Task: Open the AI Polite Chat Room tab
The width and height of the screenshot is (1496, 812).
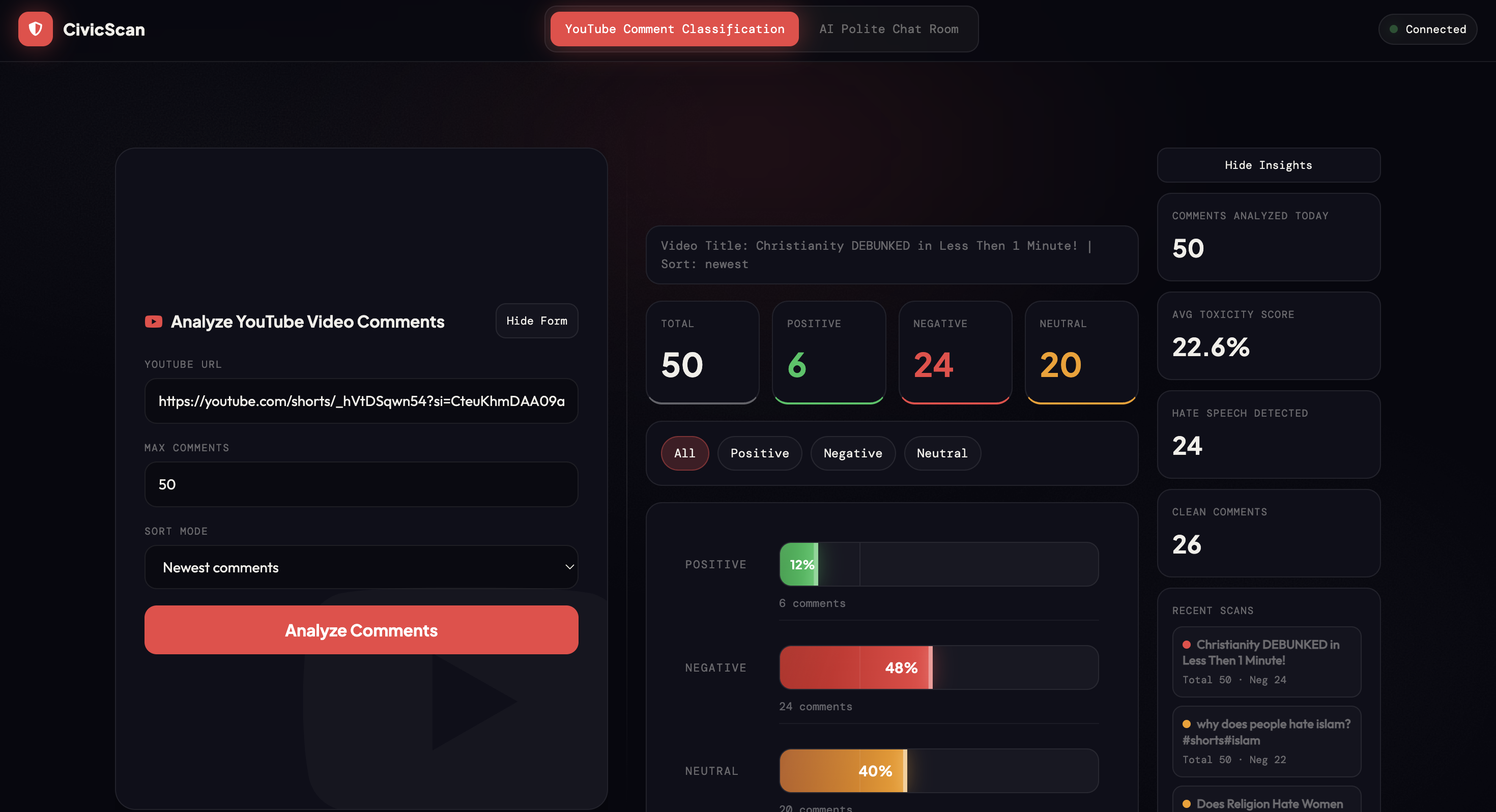Action: [x=888, y=29]
